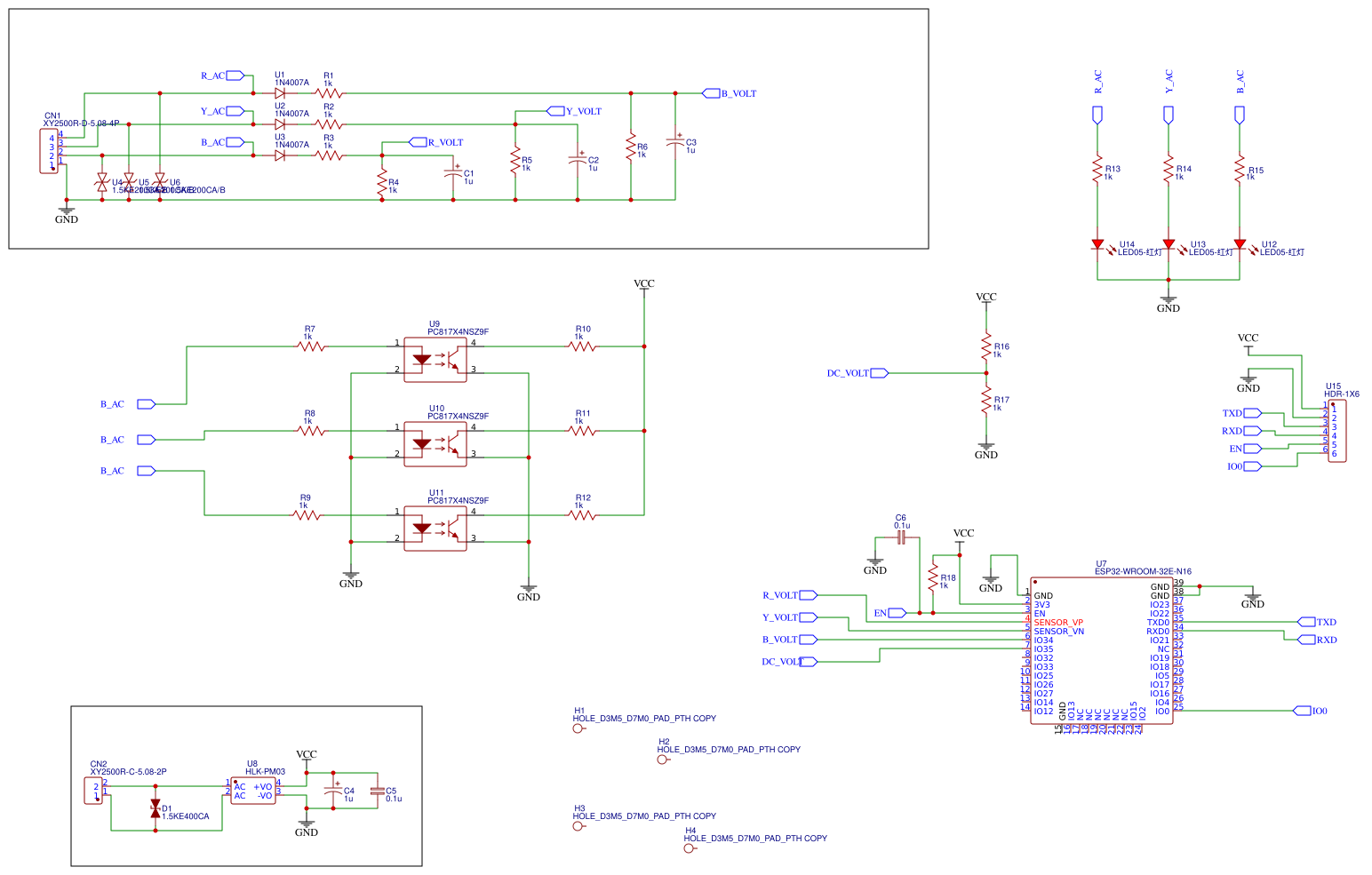
Task: Select the "XY2500R-C-5.08-2P" label
Action: 128,772
